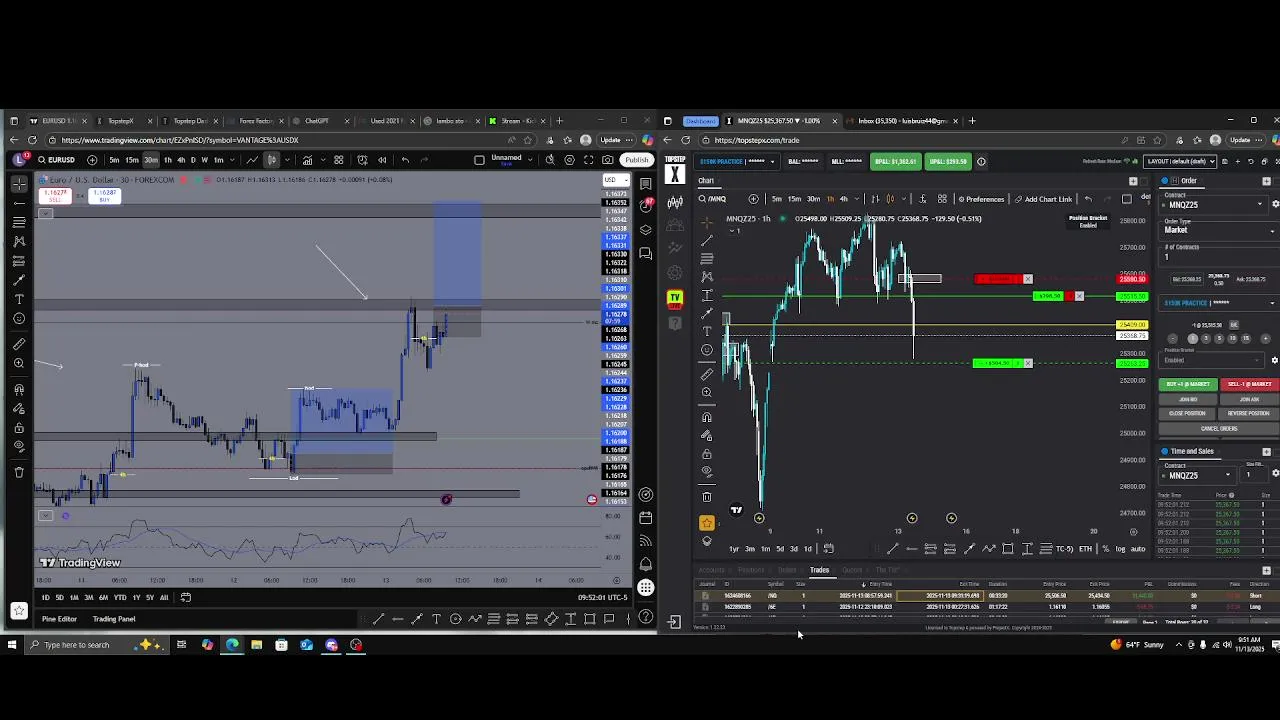Open the Windows Start menu
Screen dimensions: 1280x720
click(12, 645)
